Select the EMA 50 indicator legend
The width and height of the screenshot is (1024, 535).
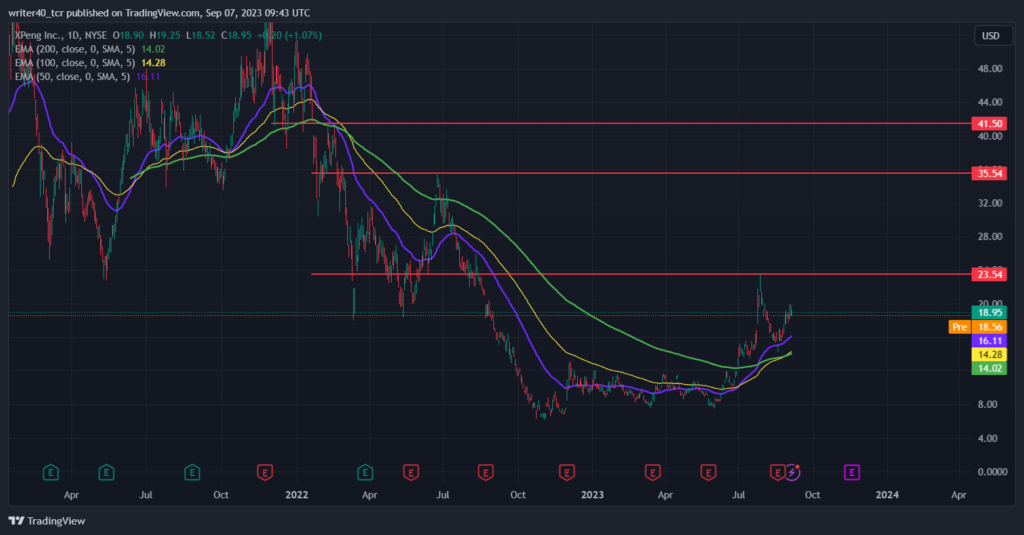point(87,76)
